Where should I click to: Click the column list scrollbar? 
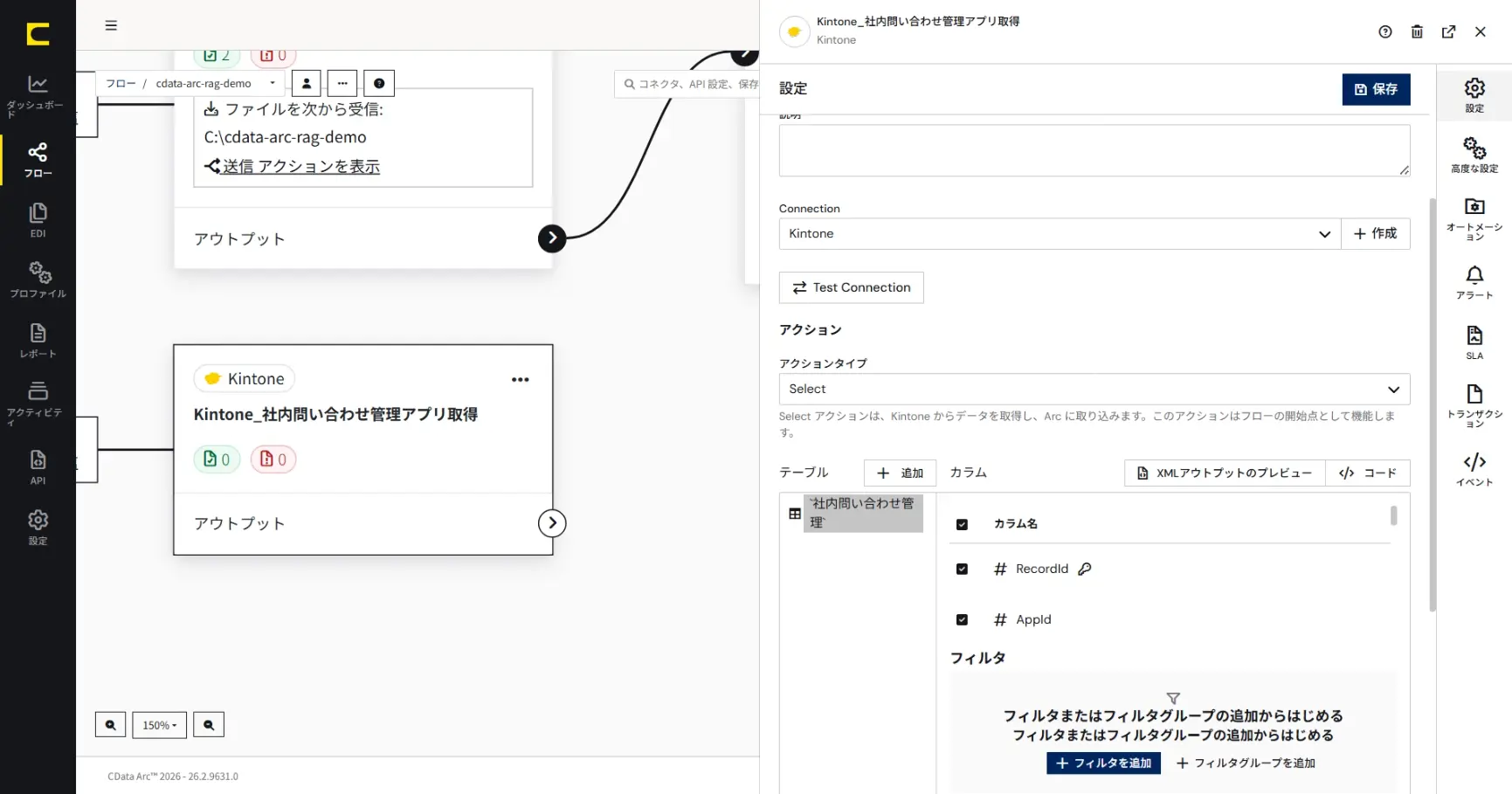pyautogui.click(x=1393, y=515)
